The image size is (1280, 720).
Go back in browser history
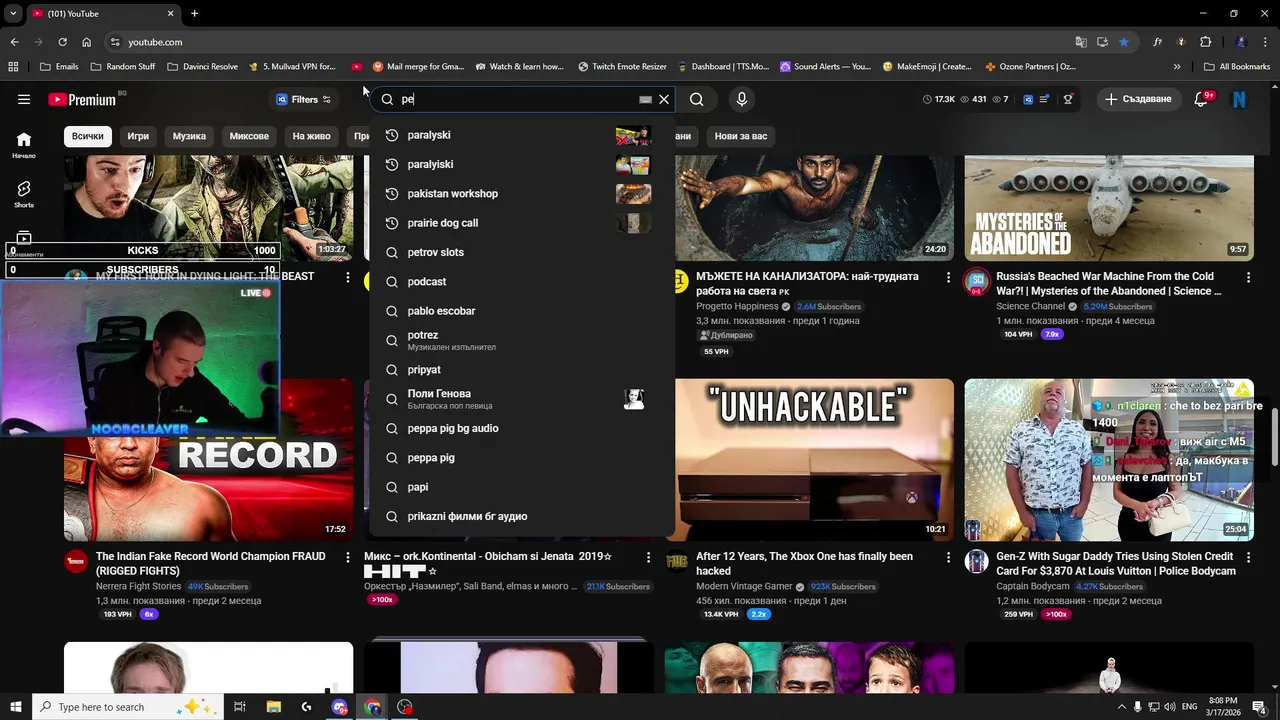[14, 42]
